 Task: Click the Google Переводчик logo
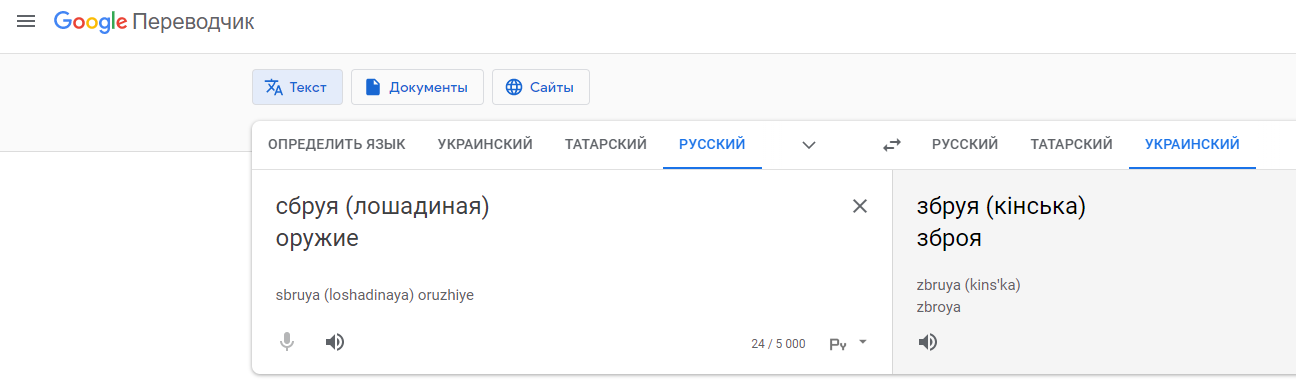(x=154, y=22)
